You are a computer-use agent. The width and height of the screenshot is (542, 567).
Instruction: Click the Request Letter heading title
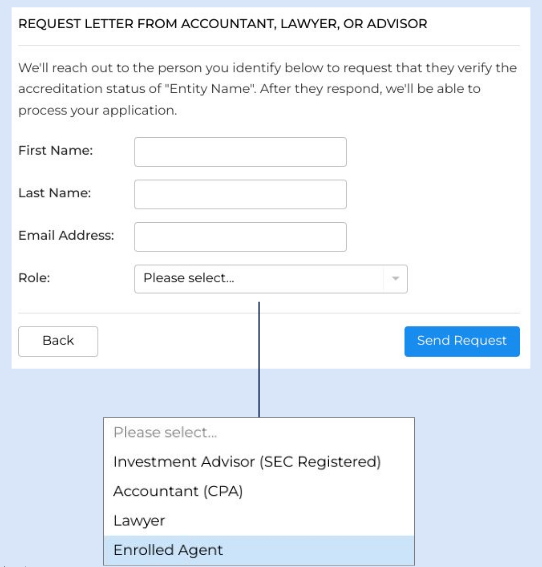[x=223, y=24]
